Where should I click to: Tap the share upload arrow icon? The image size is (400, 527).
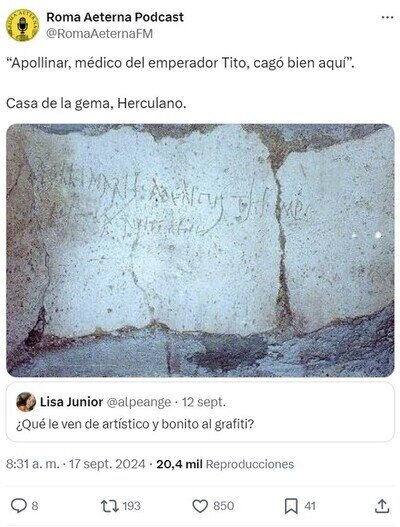click(382, 506)
